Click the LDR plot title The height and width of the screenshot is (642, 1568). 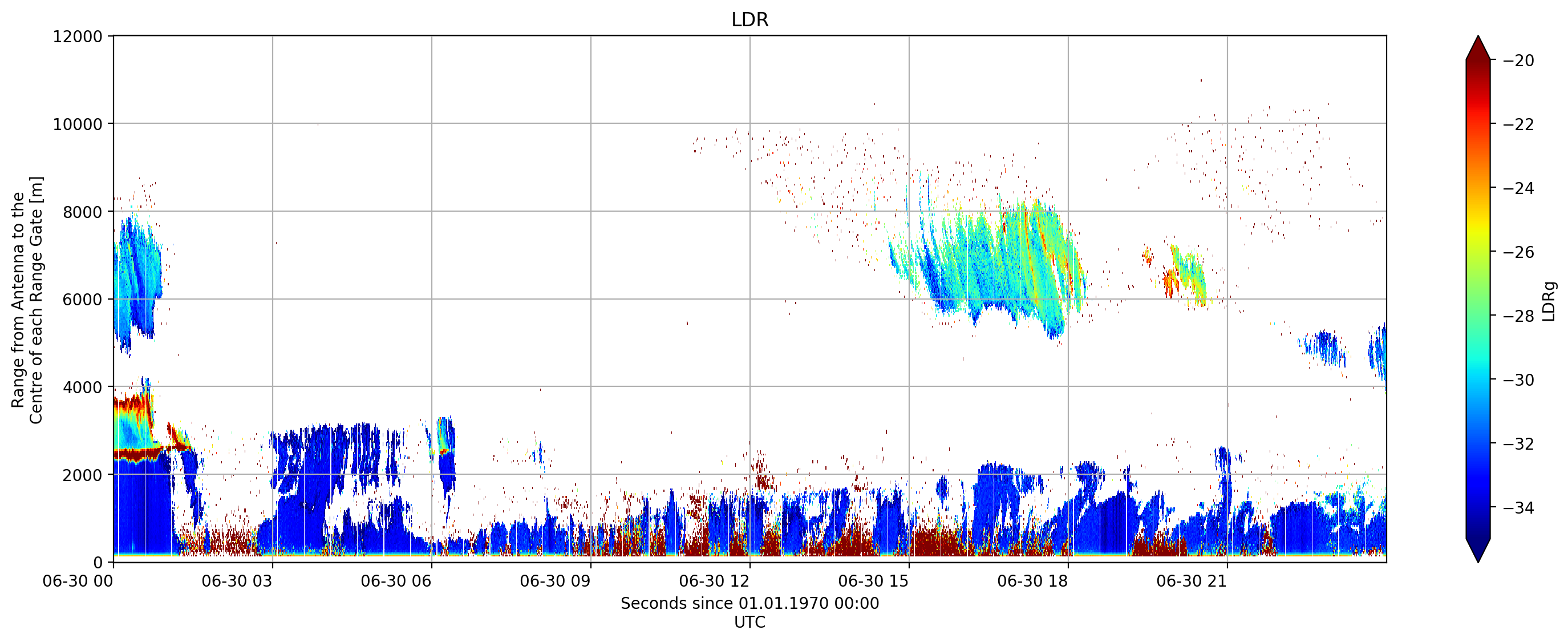tap(749, 19)
